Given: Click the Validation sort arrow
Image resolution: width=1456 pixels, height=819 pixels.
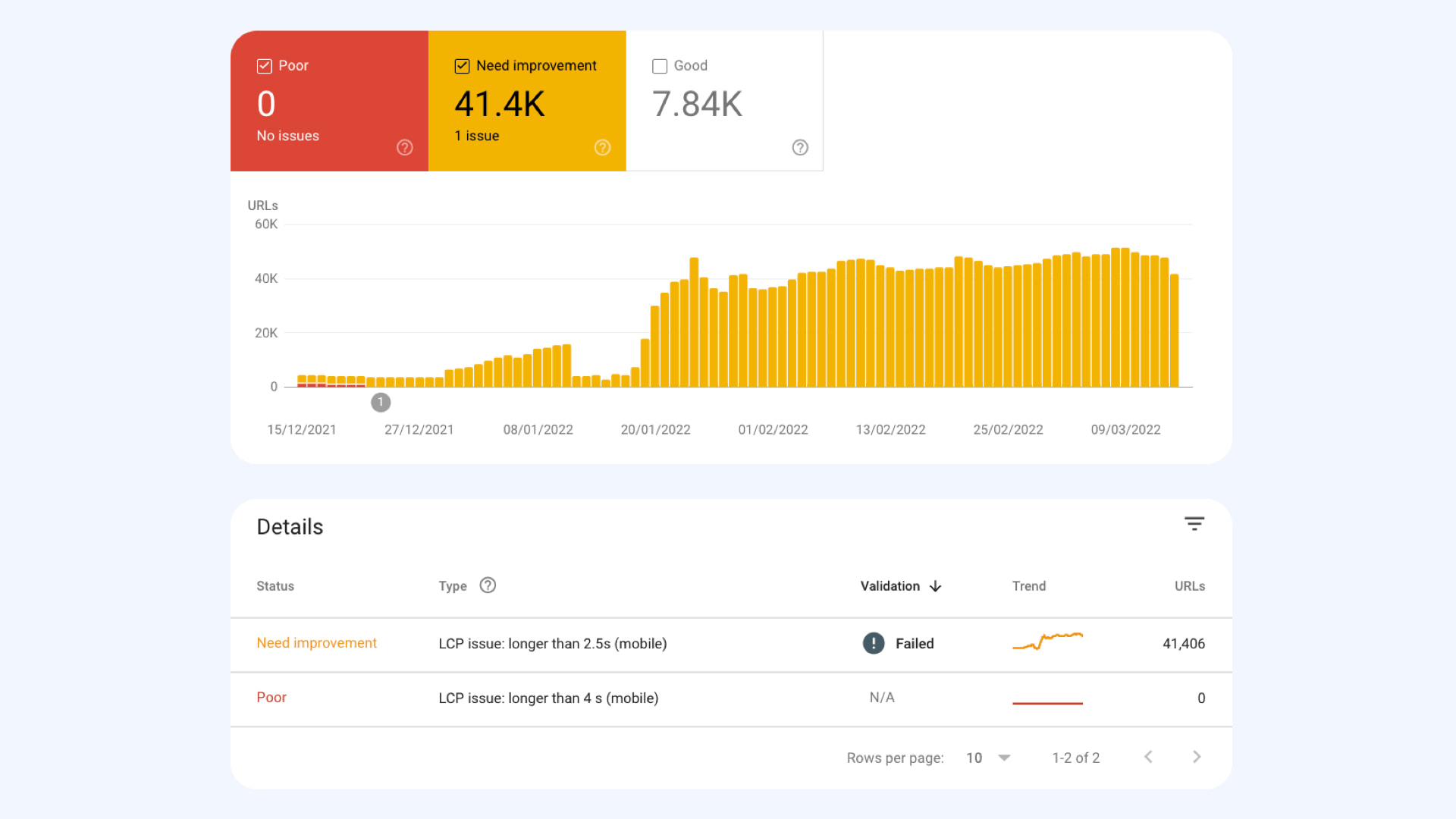Looking at the screenshot, I should [935, 585].
